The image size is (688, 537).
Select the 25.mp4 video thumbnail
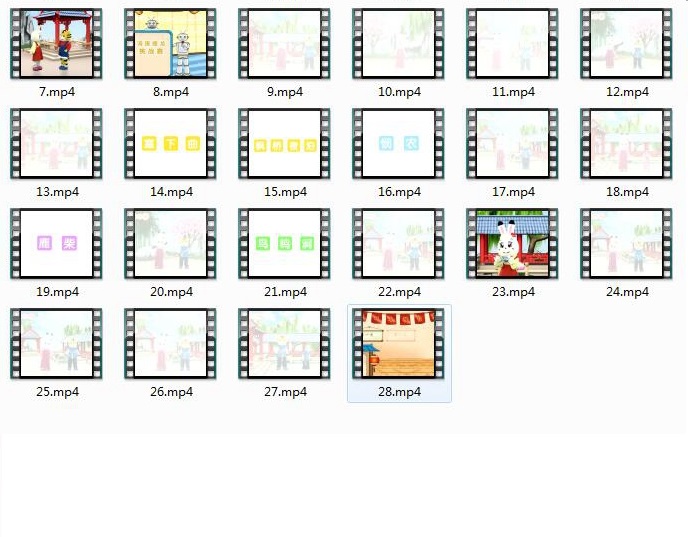pos(57,344)
